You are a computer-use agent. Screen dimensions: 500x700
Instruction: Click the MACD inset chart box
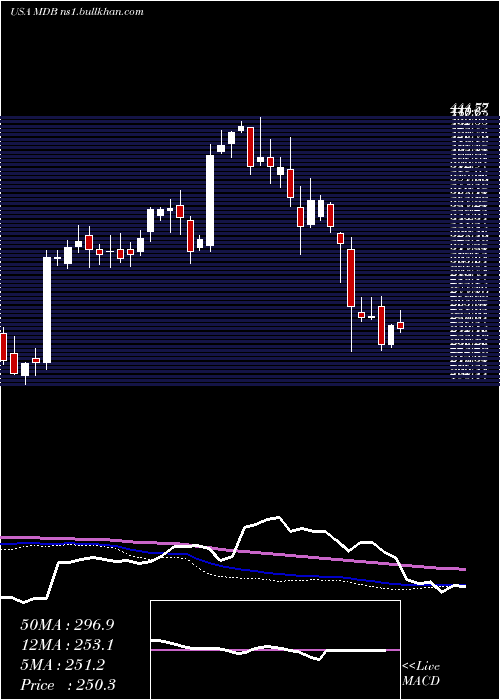point(275,650)
